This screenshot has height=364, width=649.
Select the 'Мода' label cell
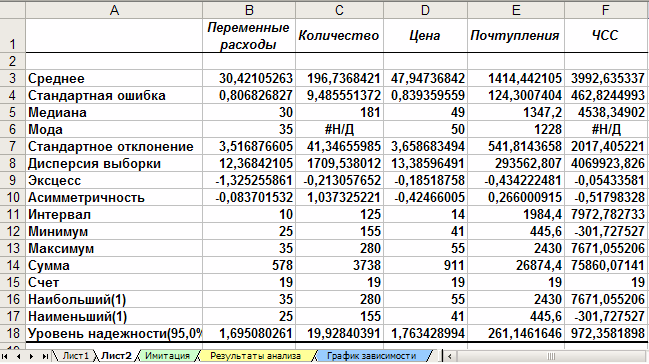pos(114,129)
